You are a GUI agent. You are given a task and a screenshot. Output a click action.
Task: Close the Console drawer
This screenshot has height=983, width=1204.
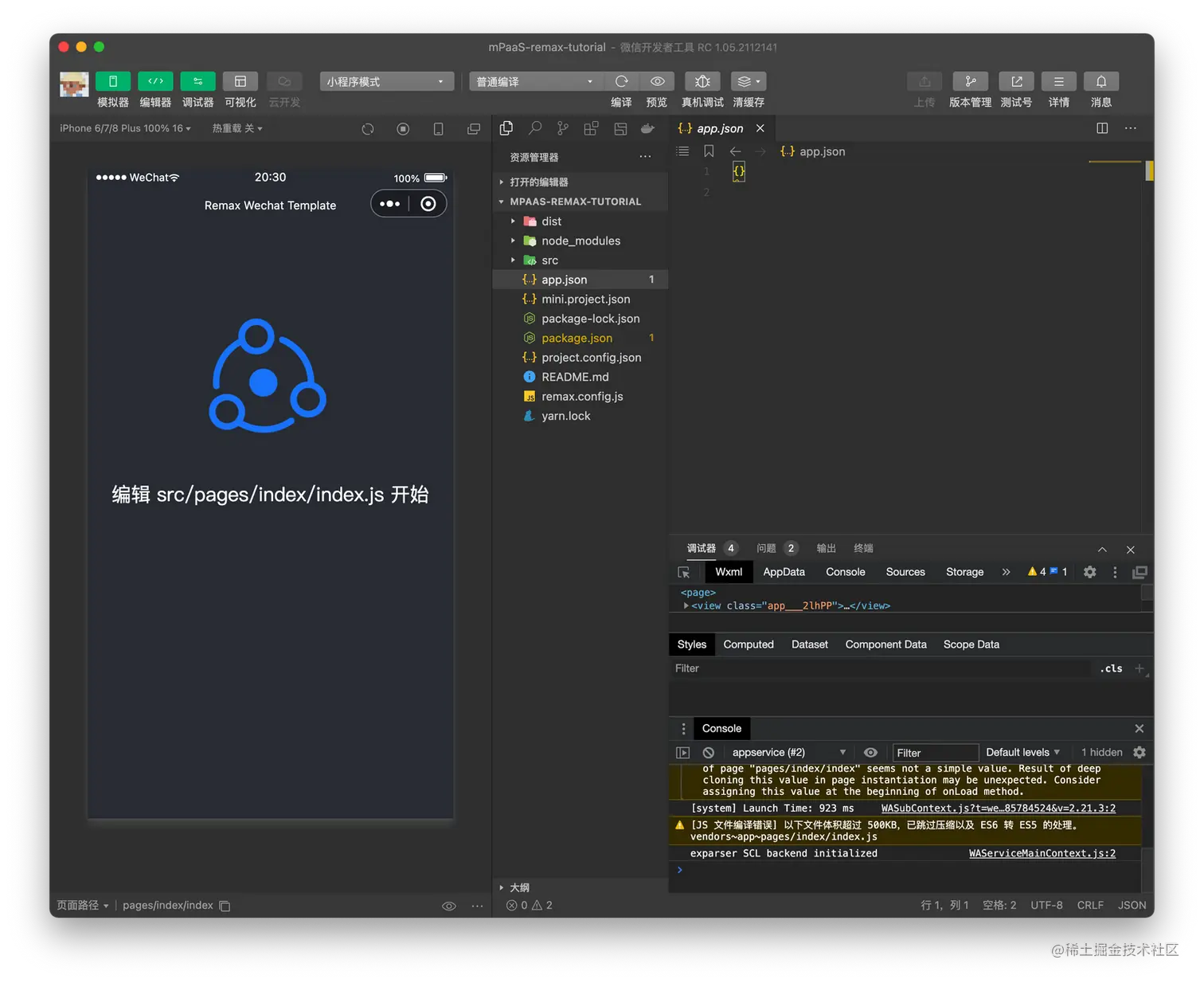1139,729
